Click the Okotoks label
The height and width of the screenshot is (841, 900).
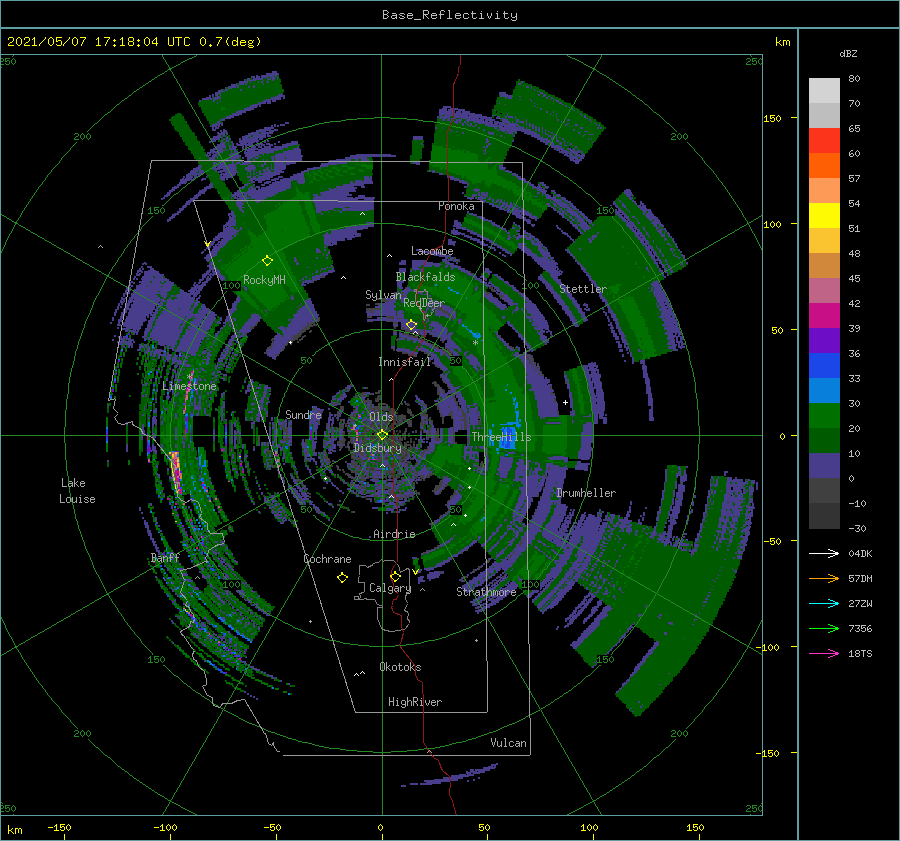pos(400,667)
